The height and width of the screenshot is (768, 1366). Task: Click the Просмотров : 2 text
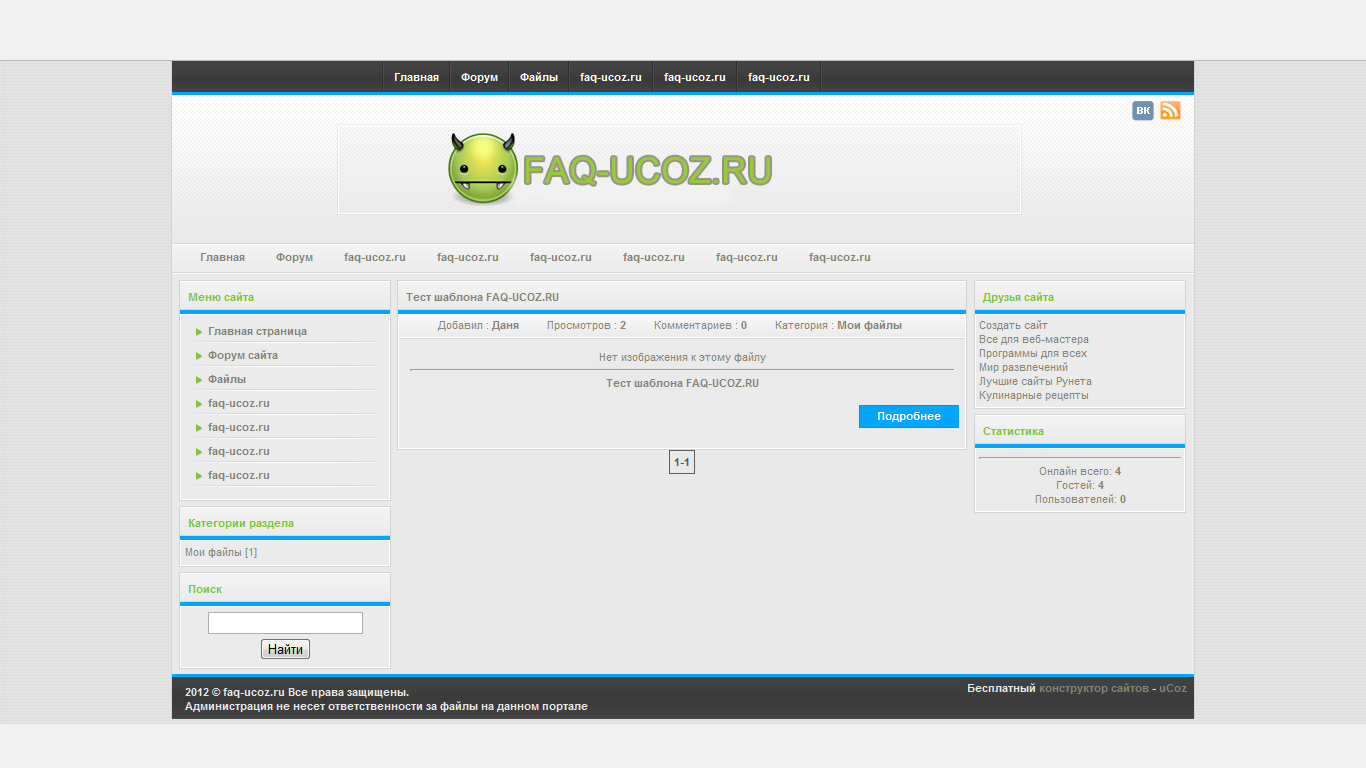587,325
